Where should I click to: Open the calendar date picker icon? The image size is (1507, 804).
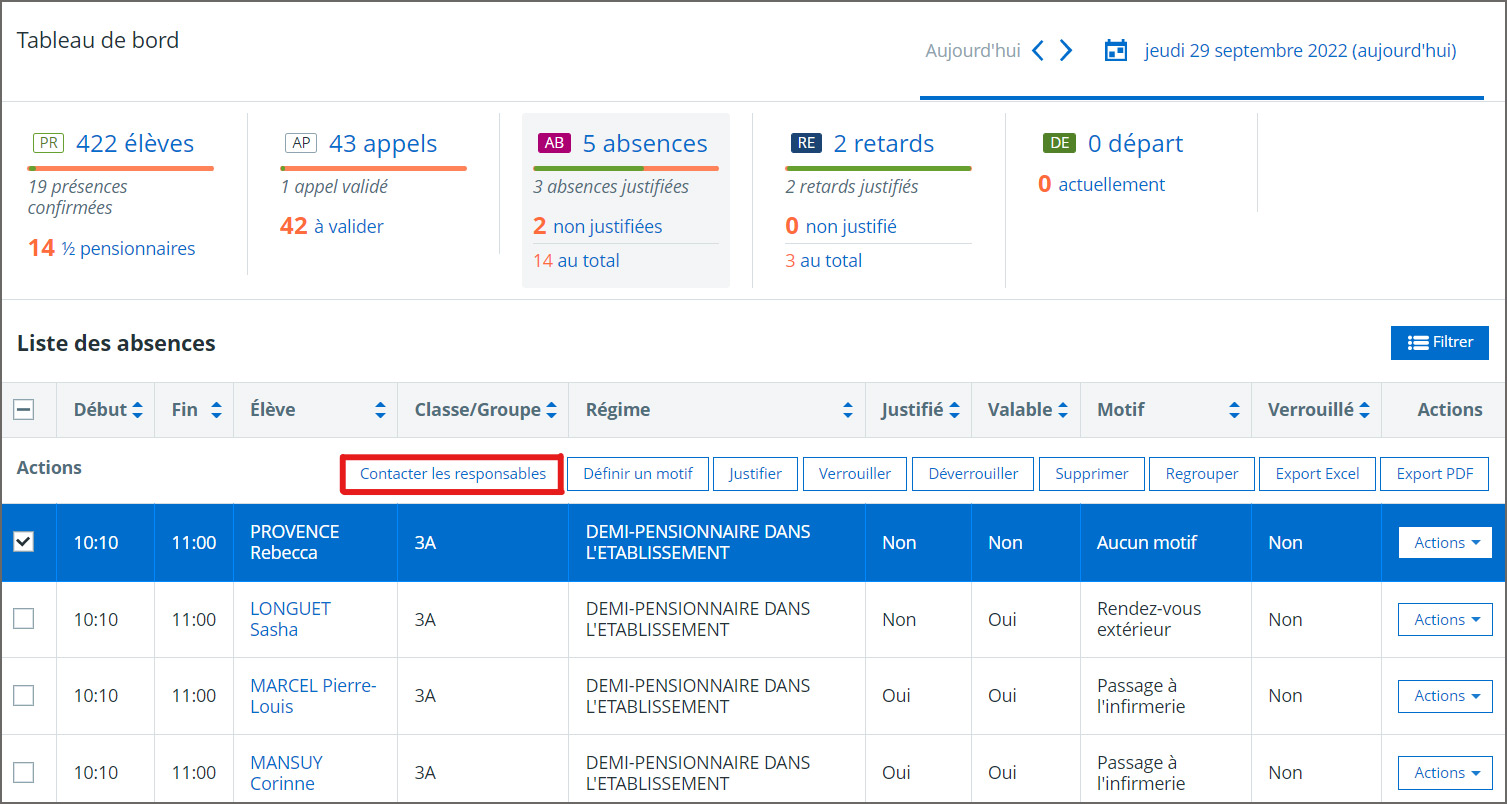pos(1115,50)
